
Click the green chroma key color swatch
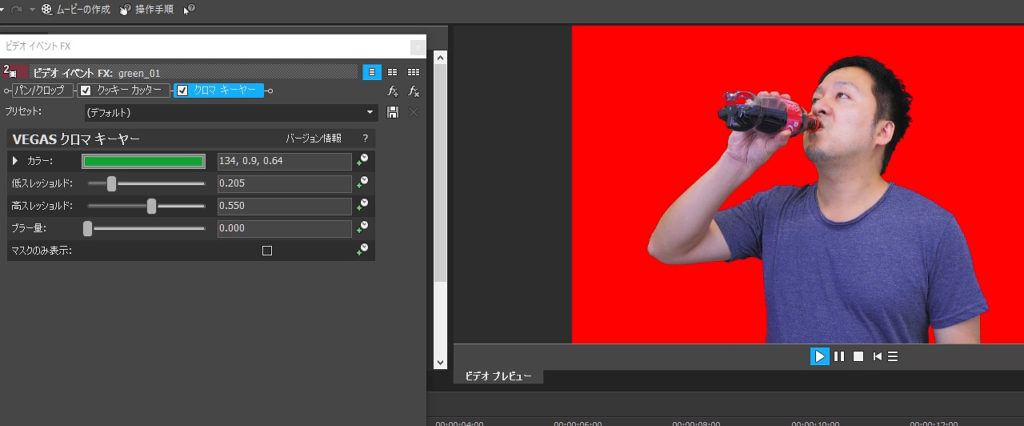coord(143,161)
